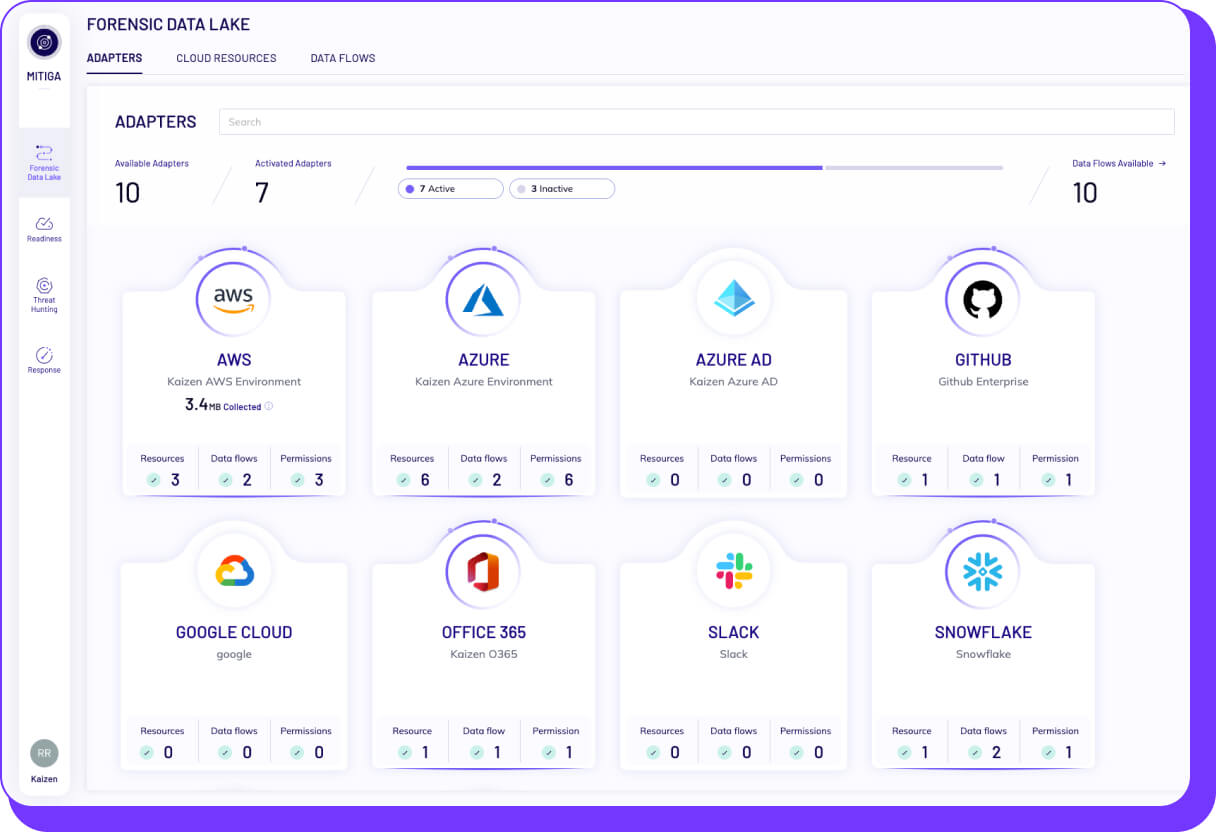Viewport: 1216px width, 832px height.
Task: Click the Azure adapter logo icon
Action: [x=483, y=297]
